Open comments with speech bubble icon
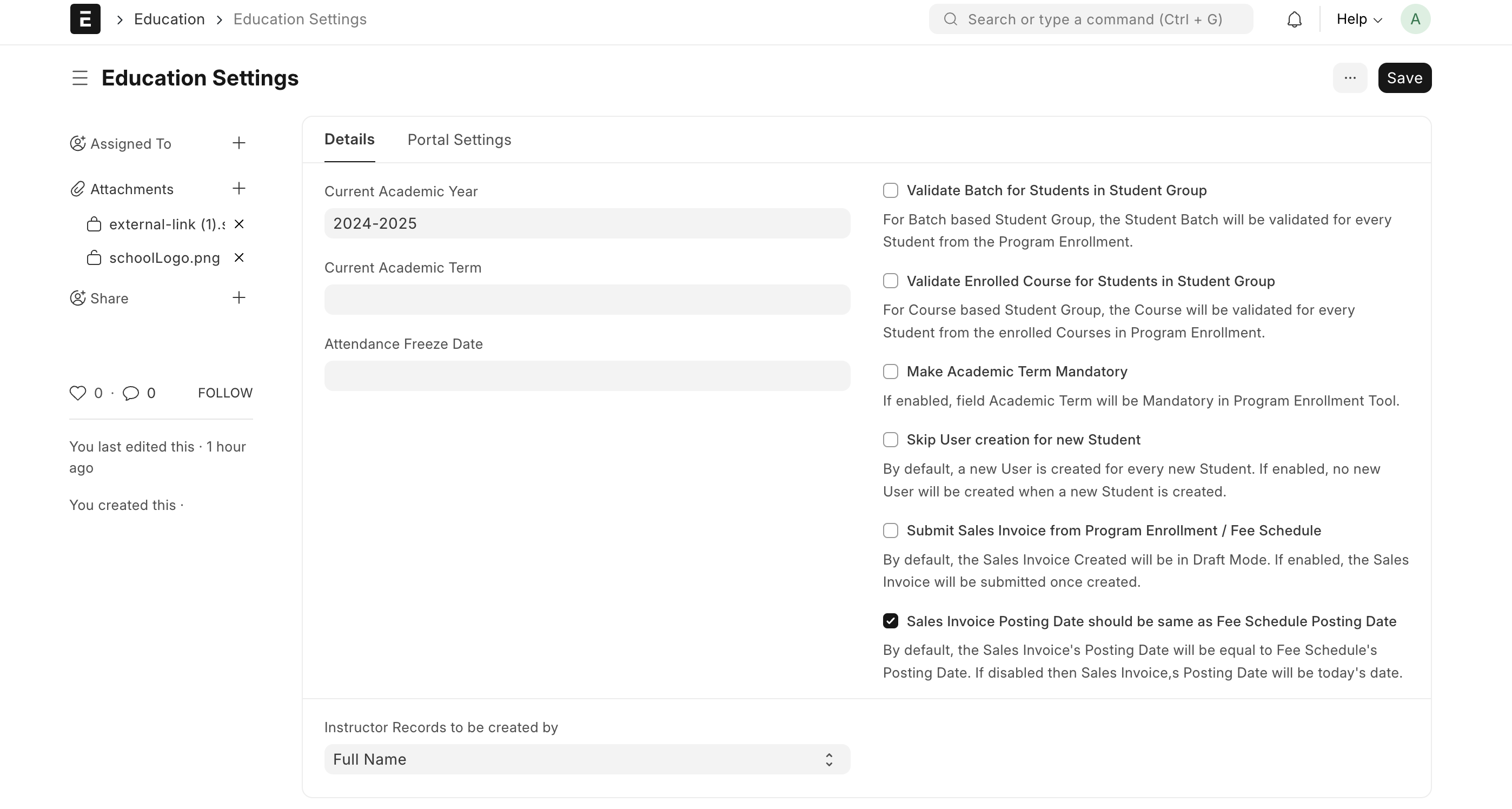Viewport: 1512px width, 809px height. point(130,393)
